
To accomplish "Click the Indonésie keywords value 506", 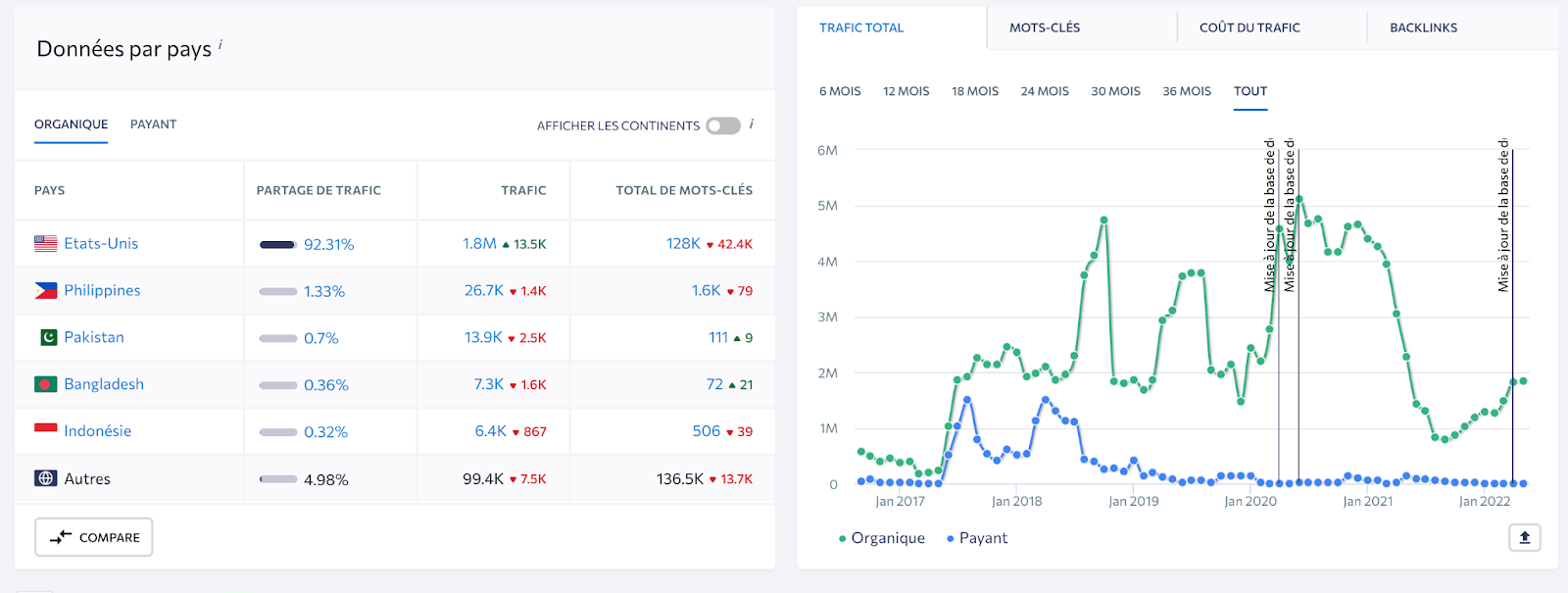I will point(706,431).
